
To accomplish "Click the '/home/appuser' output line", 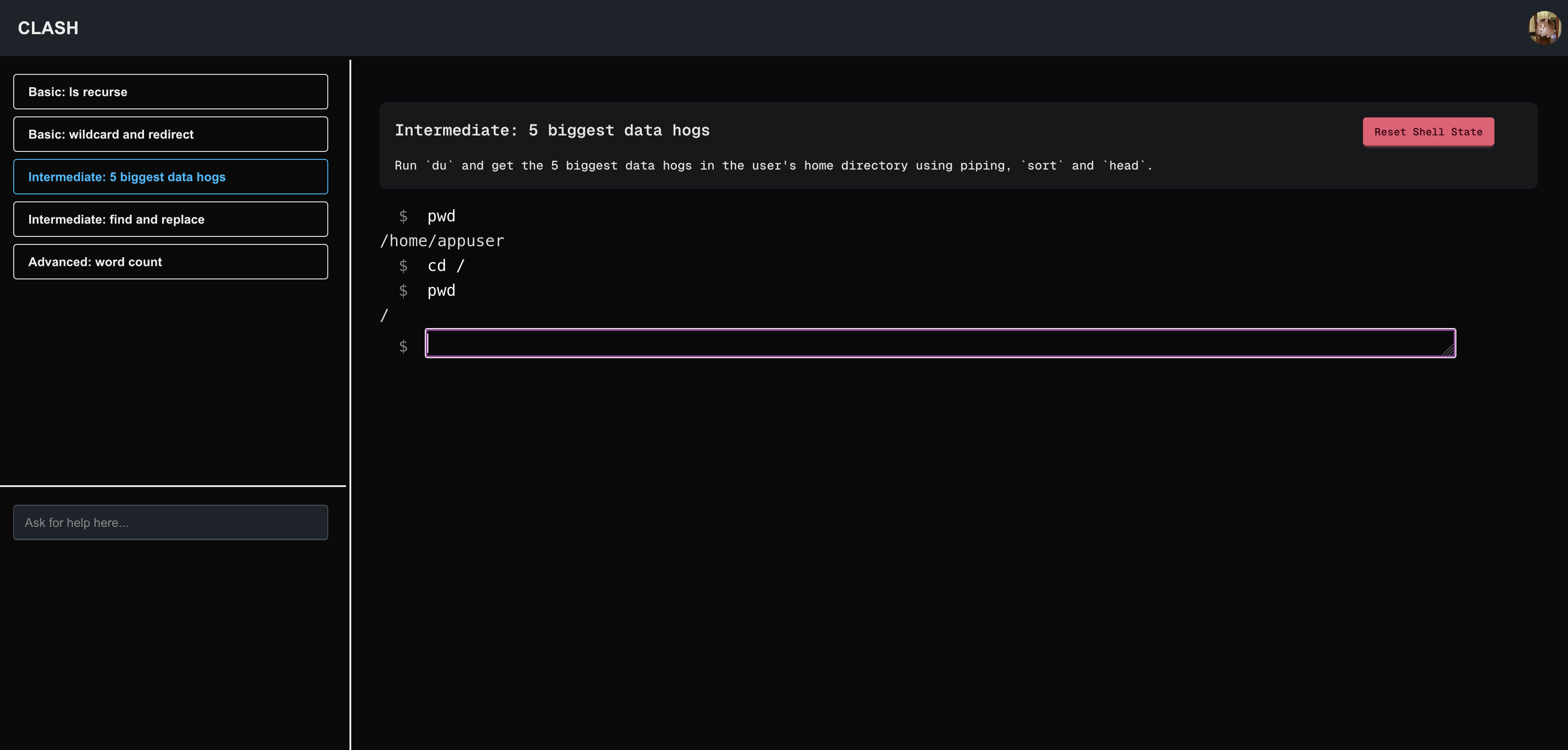I will (442, 241).
